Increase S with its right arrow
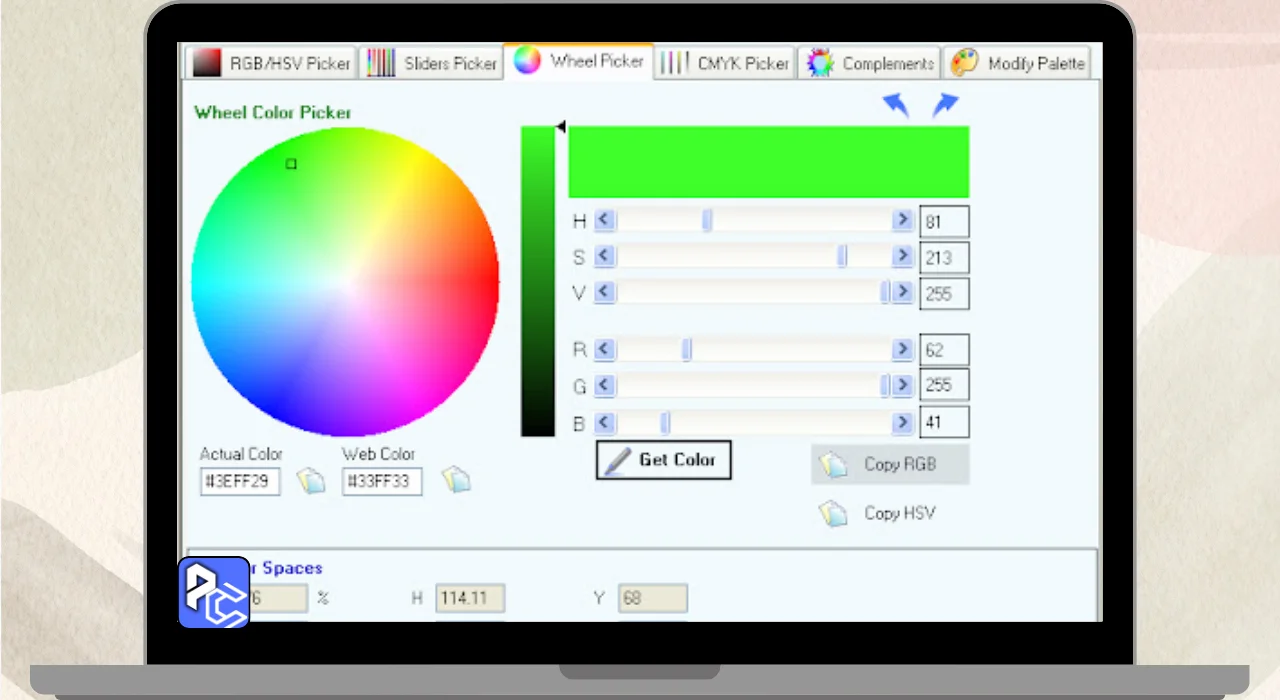 903,257
